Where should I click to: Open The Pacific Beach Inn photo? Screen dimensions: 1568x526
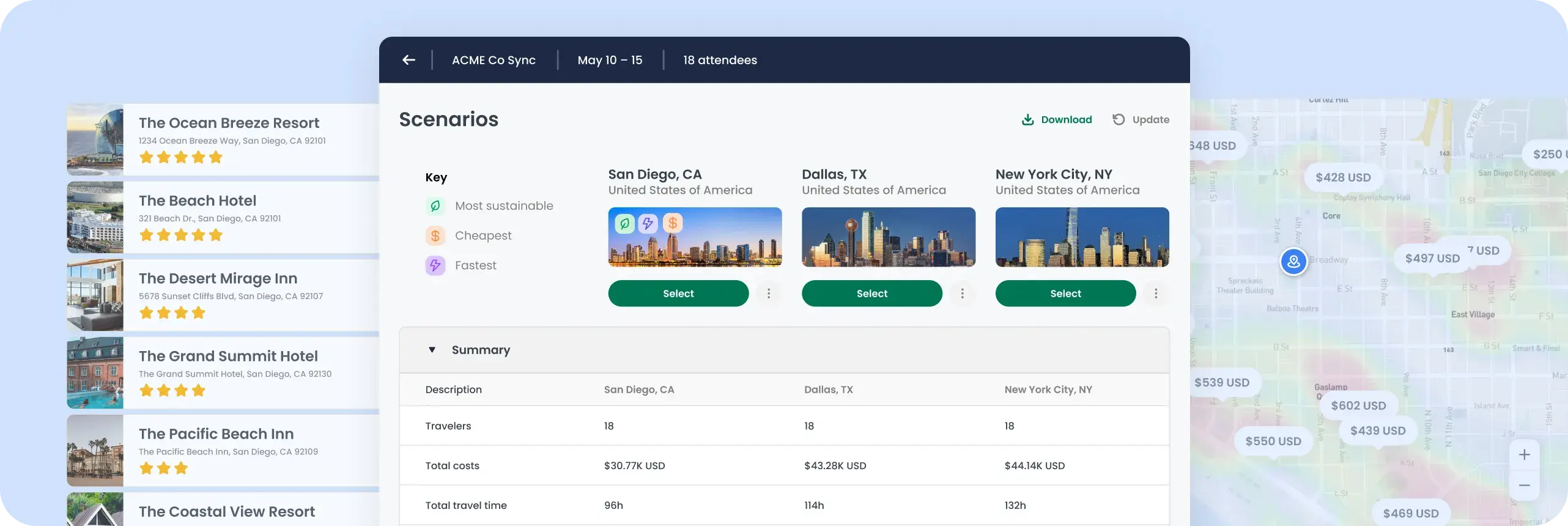click(x=95, y=450)
